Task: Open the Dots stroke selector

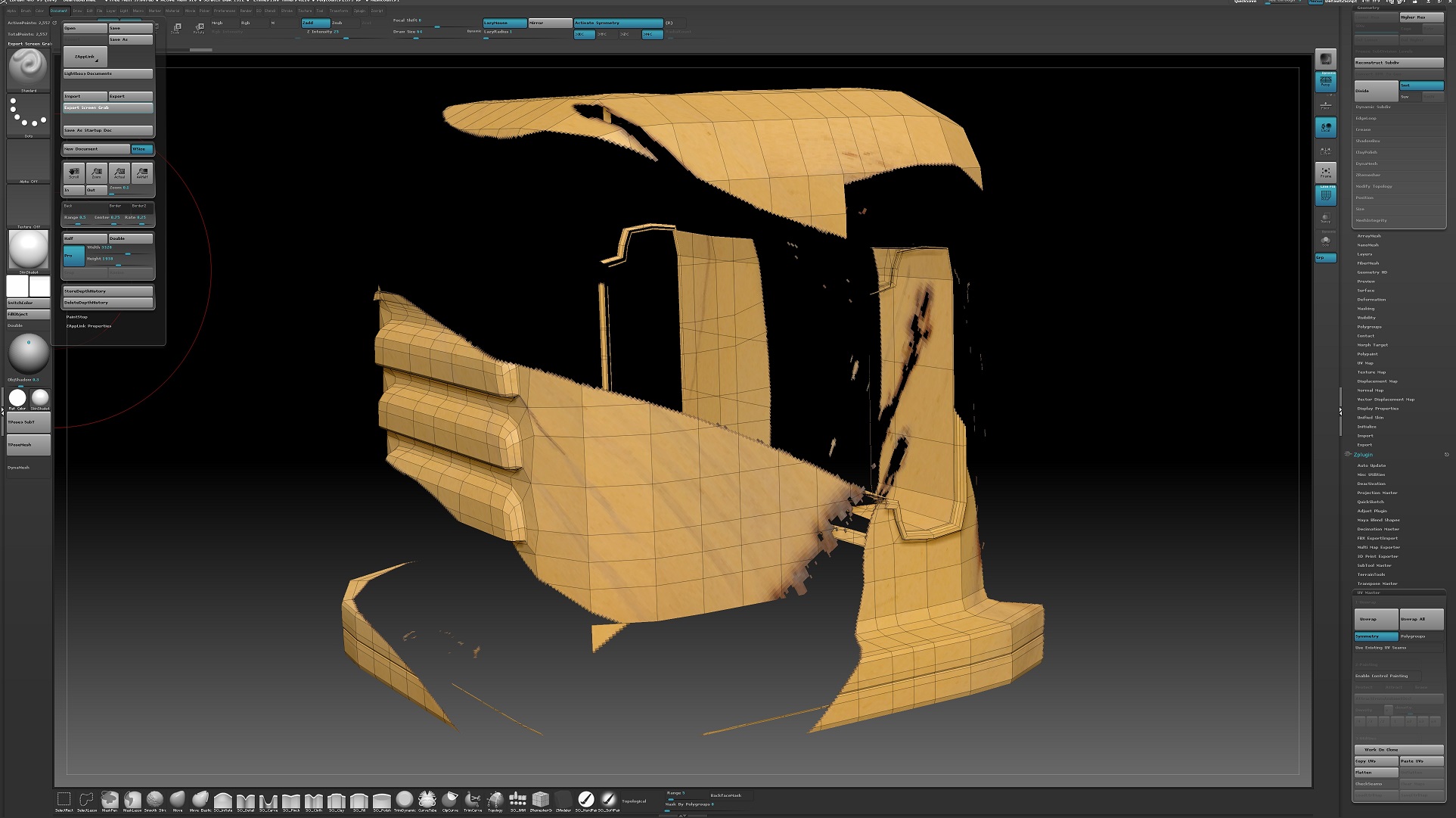Action: click(x=28, y=116)
